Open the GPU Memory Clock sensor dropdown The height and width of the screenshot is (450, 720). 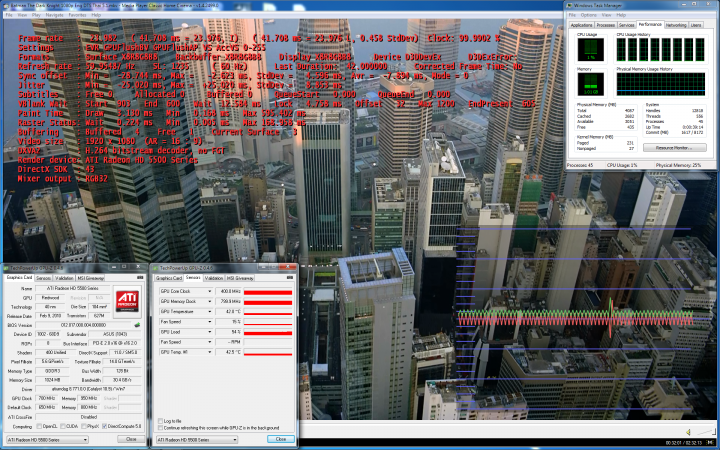point(210,302)
